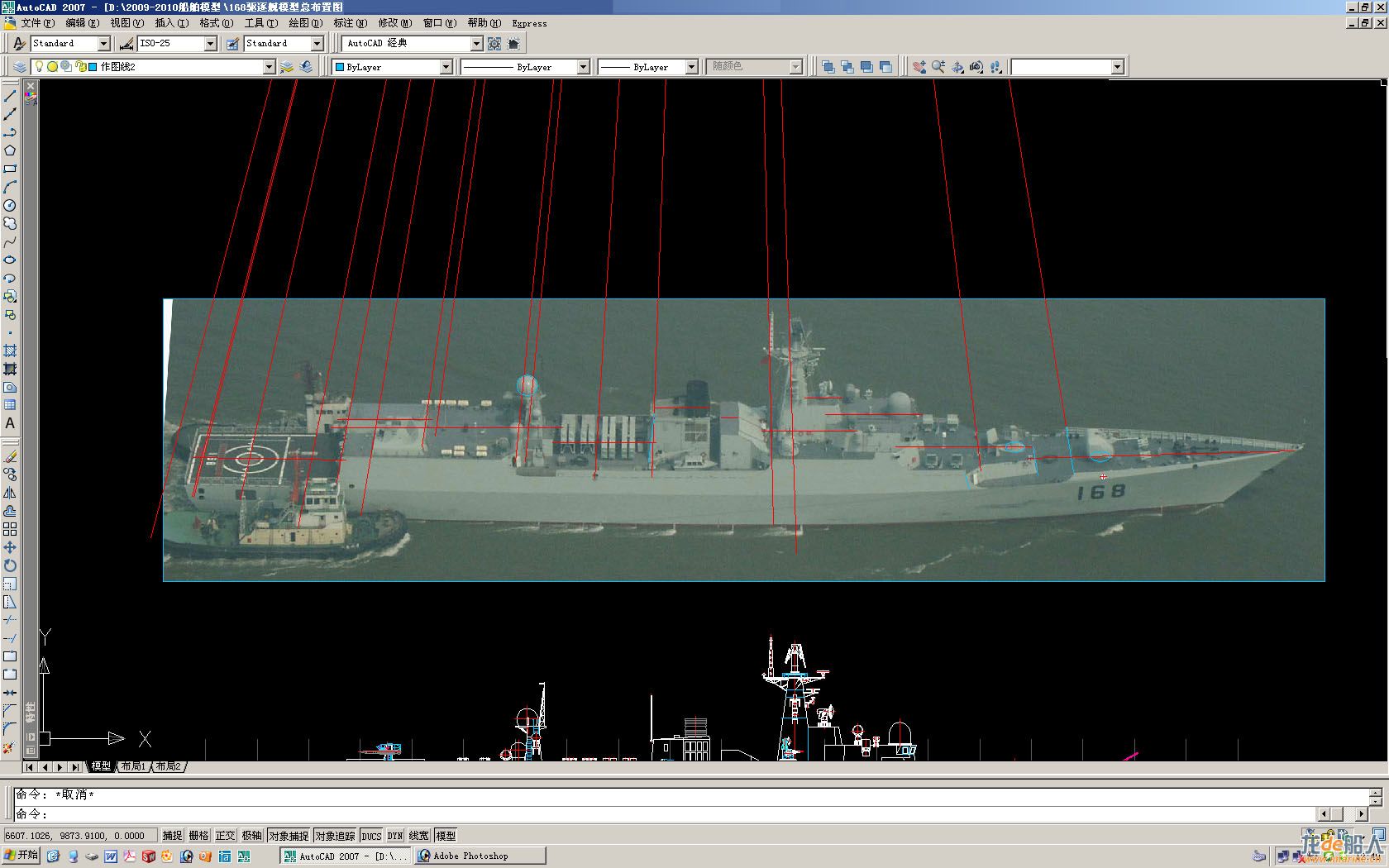Open the Standard table style dropdown
1389x868 pixels.
[x=317, y=43]
